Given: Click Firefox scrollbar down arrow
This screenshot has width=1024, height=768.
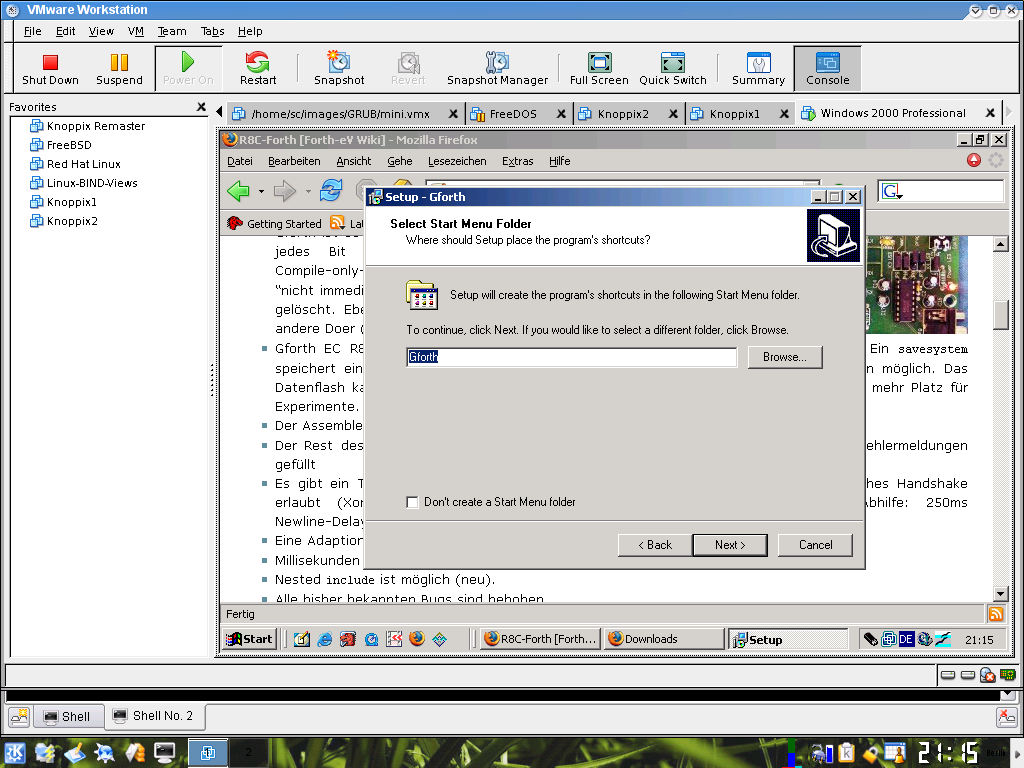Looking at the screenshot, I should click(1000, 594).
